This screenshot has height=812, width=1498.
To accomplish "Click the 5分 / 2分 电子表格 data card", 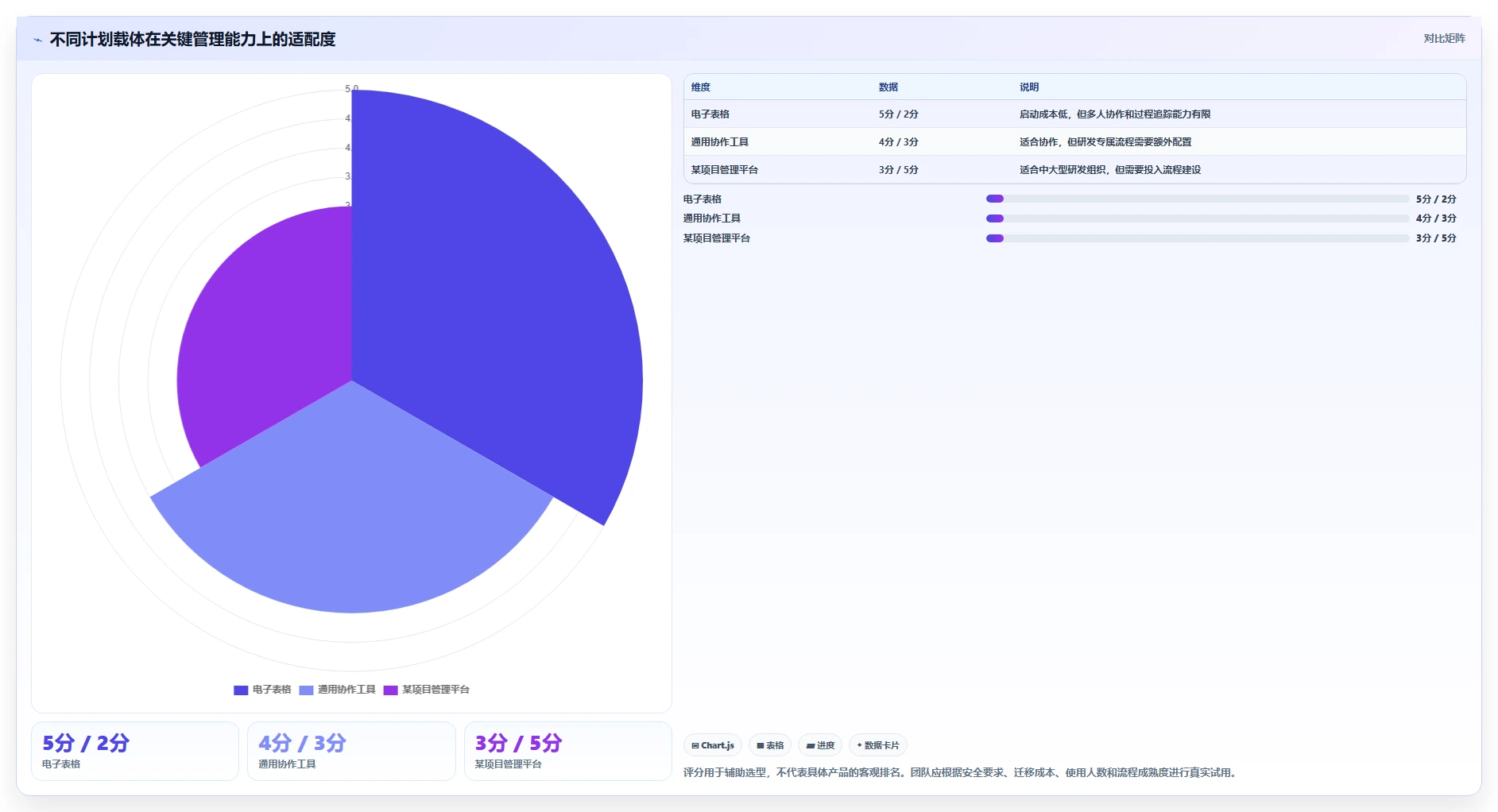I will [135, 752].
